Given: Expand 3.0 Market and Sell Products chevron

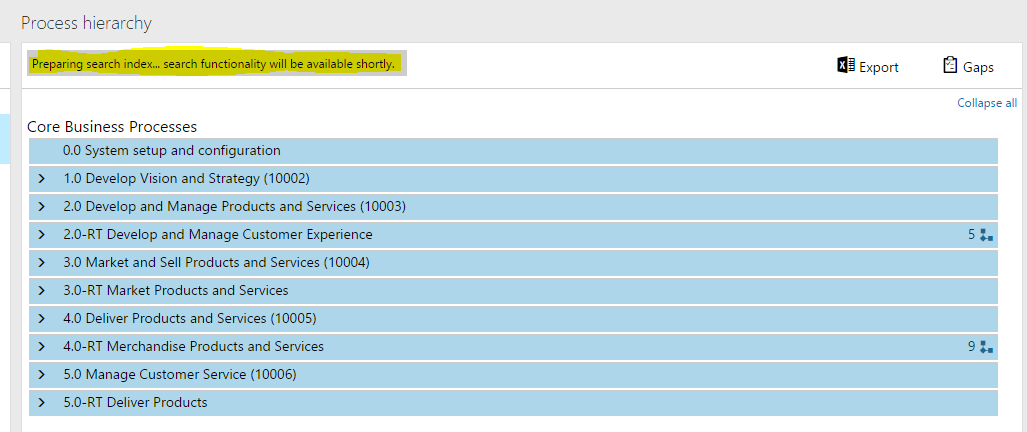Looking at the screenshot, I should coord(41,263).
